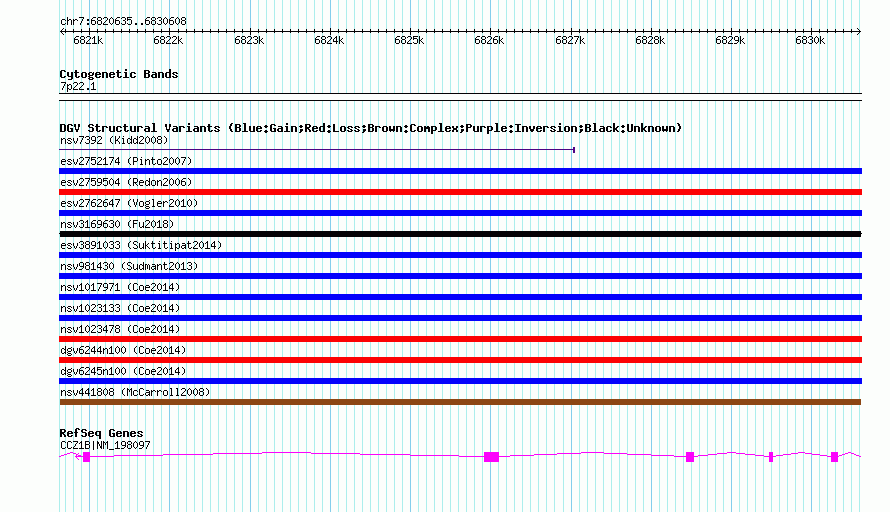The image size is (890, 512).
Task: Click the DGV Structural Variants track title
Action: point(371,128)
